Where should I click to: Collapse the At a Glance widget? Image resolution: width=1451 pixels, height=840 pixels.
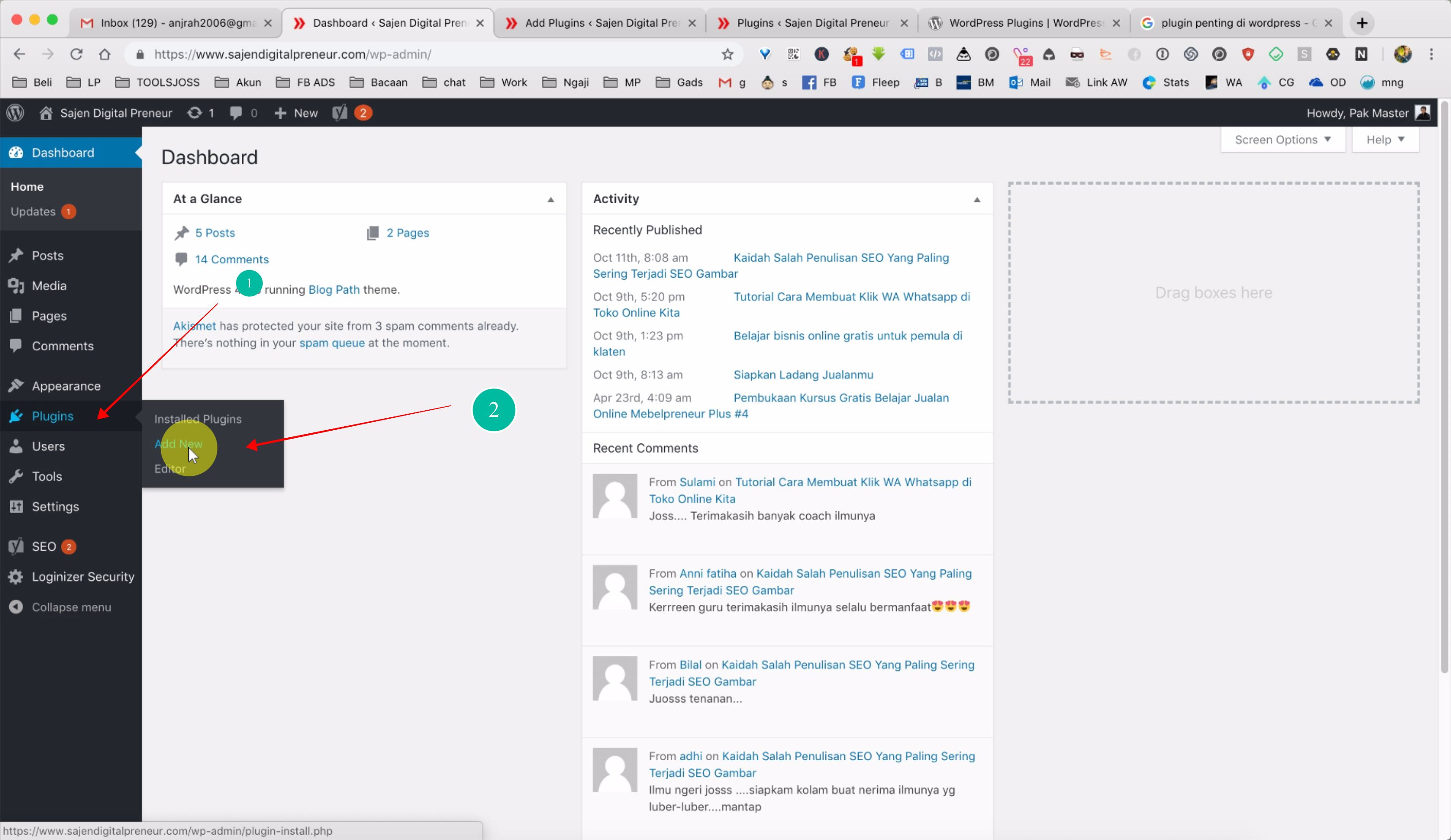point(551,199)
